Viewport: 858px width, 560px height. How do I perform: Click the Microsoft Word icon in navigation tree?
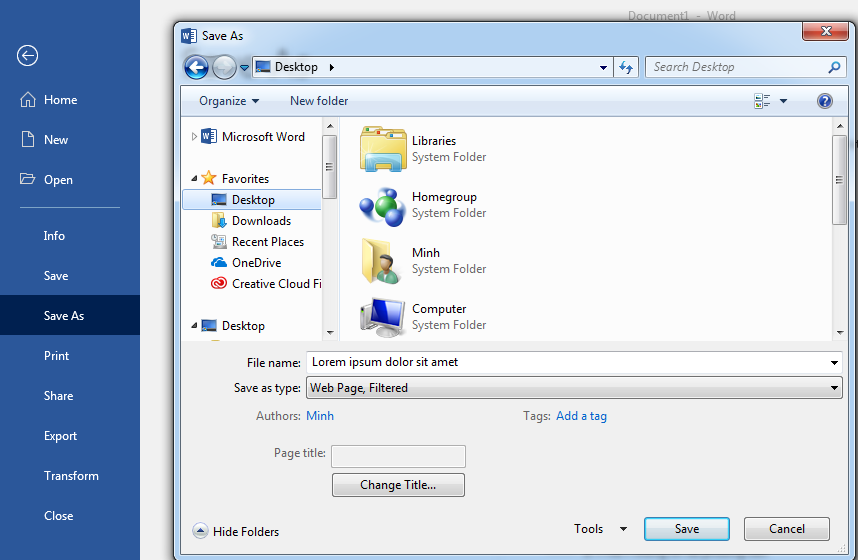pyautogui.click(x=209, y=136)
